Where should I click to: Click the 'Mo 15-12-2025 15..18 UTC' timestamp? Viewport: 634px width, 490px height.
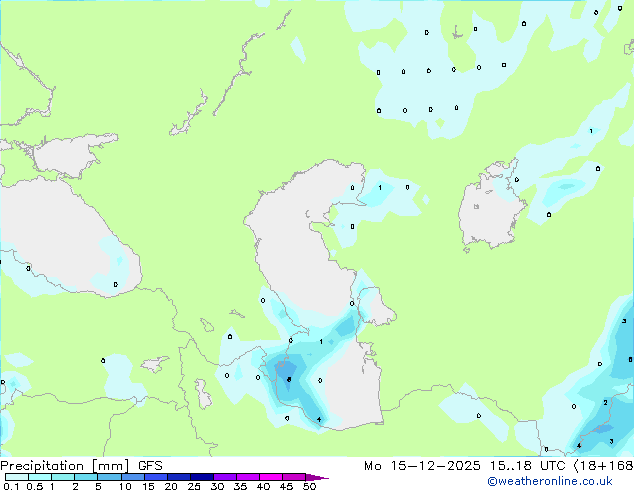coord(465,466)
